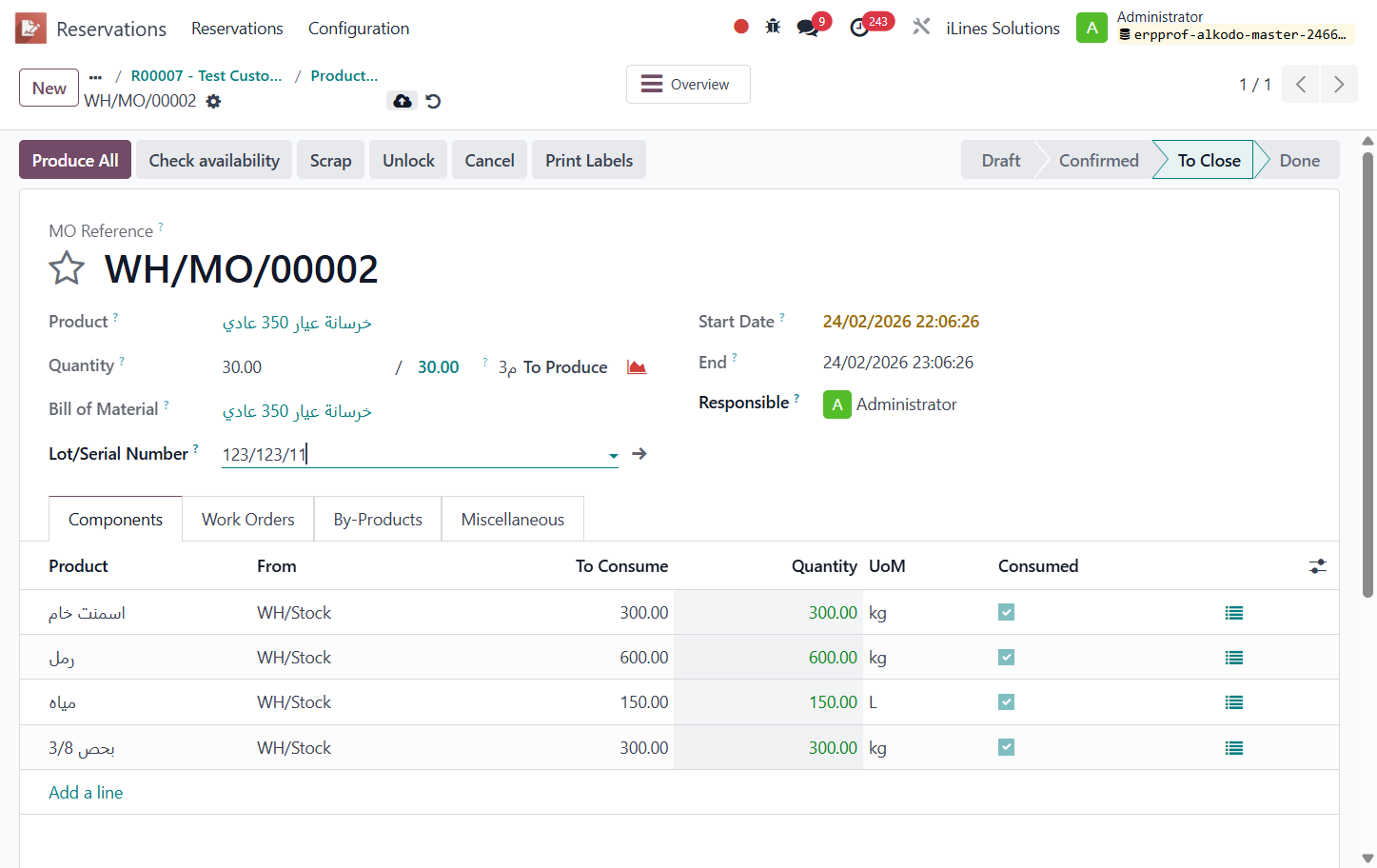Open the iLines Solutions company switcher
The height and width of the screenshot is (868, 1377).
pyautogui.click(x=1003, y=29)
